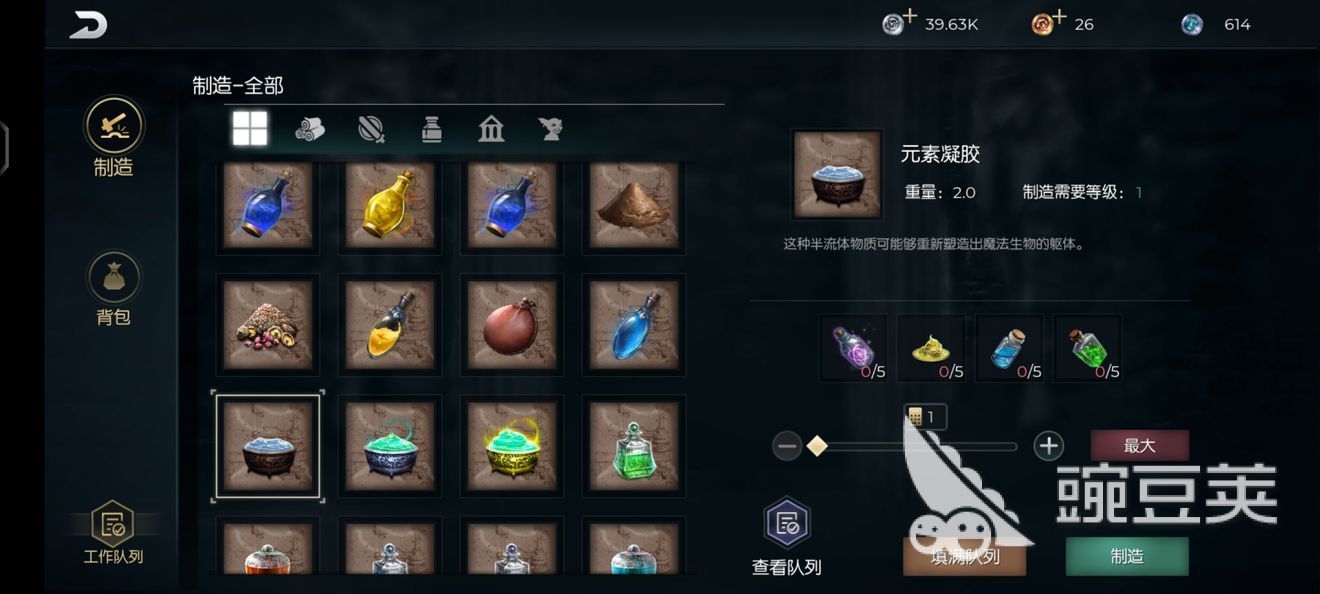Tap the back arrow icon
1320x594 pixels.
(x=88, y=25)
